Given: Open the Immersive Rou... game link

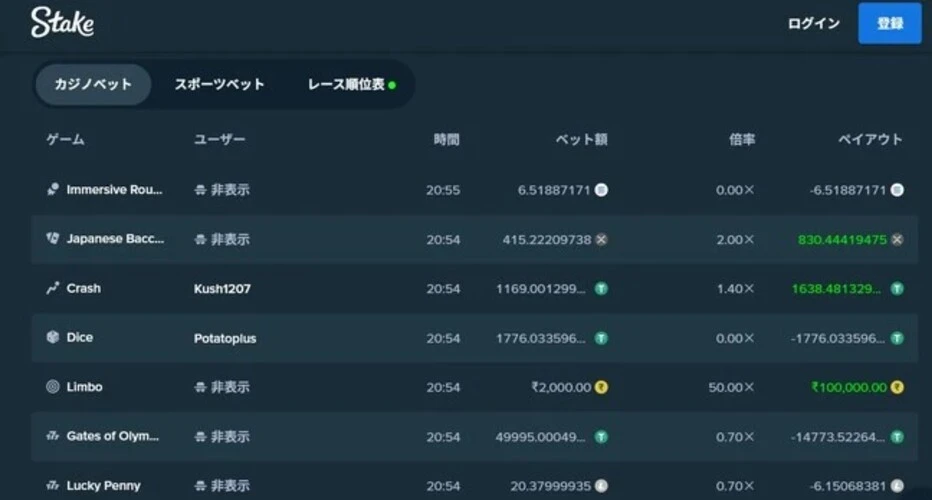Looking at the screenshot, I should click(x=114, y=190).
